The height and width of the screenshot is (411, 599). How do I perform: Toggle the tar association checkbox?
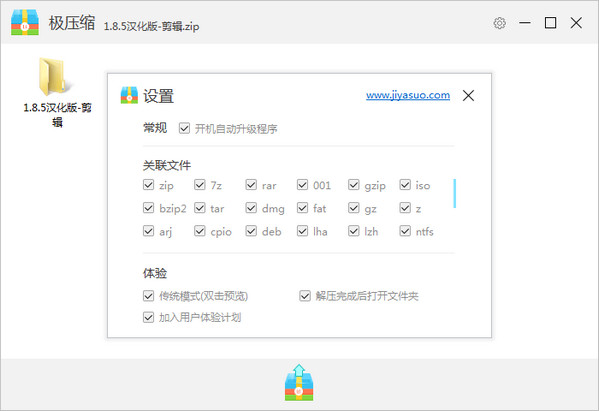coord(200,208)
